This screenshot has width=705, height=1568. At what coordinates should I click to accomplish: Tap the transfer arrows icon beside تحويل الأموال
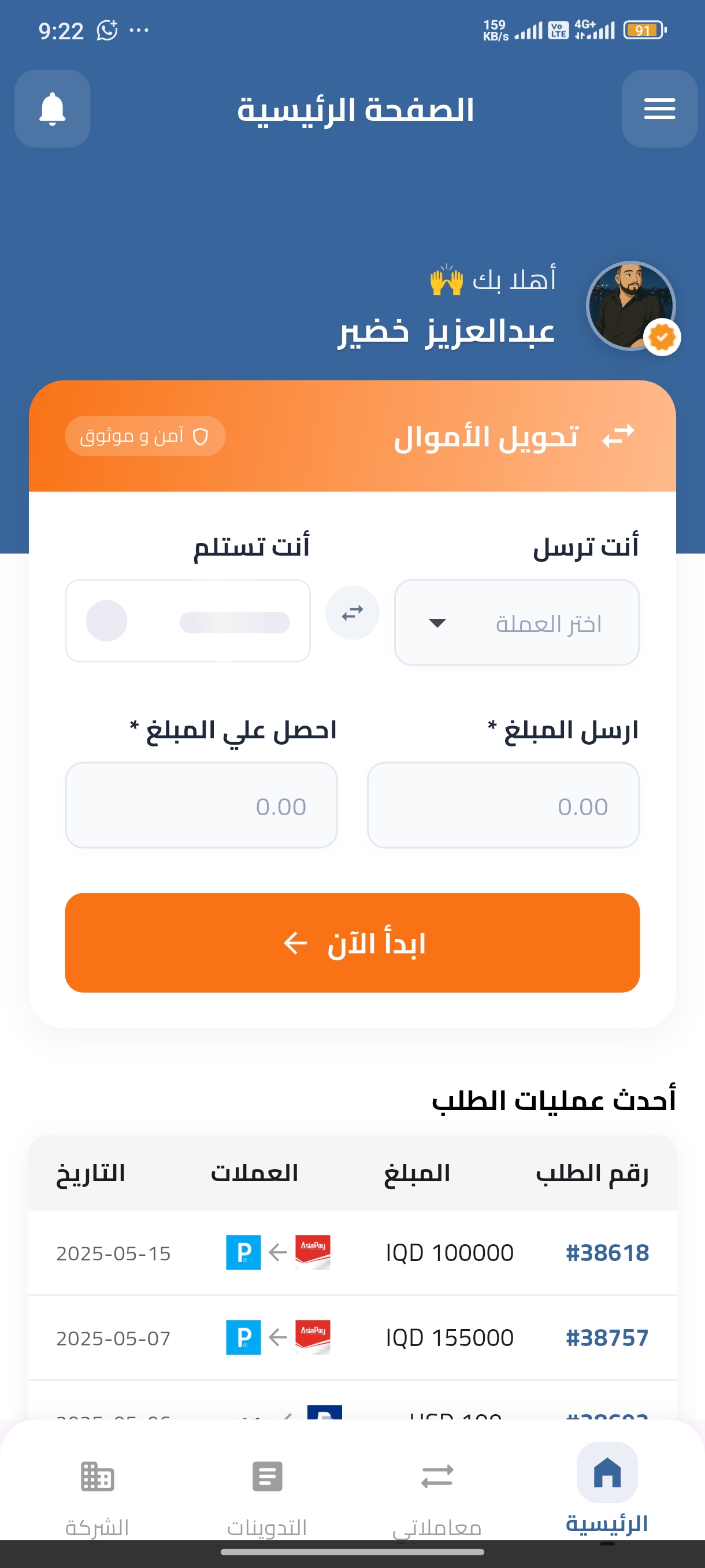618,436
